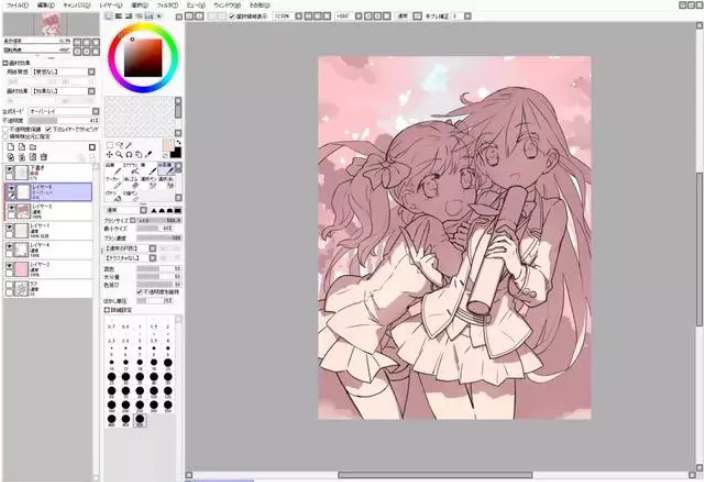Image resolution: width=704 pixels, height=482 pixels.
Task: Choose the 選択消し selection eraser
Action: click(165, 182)
